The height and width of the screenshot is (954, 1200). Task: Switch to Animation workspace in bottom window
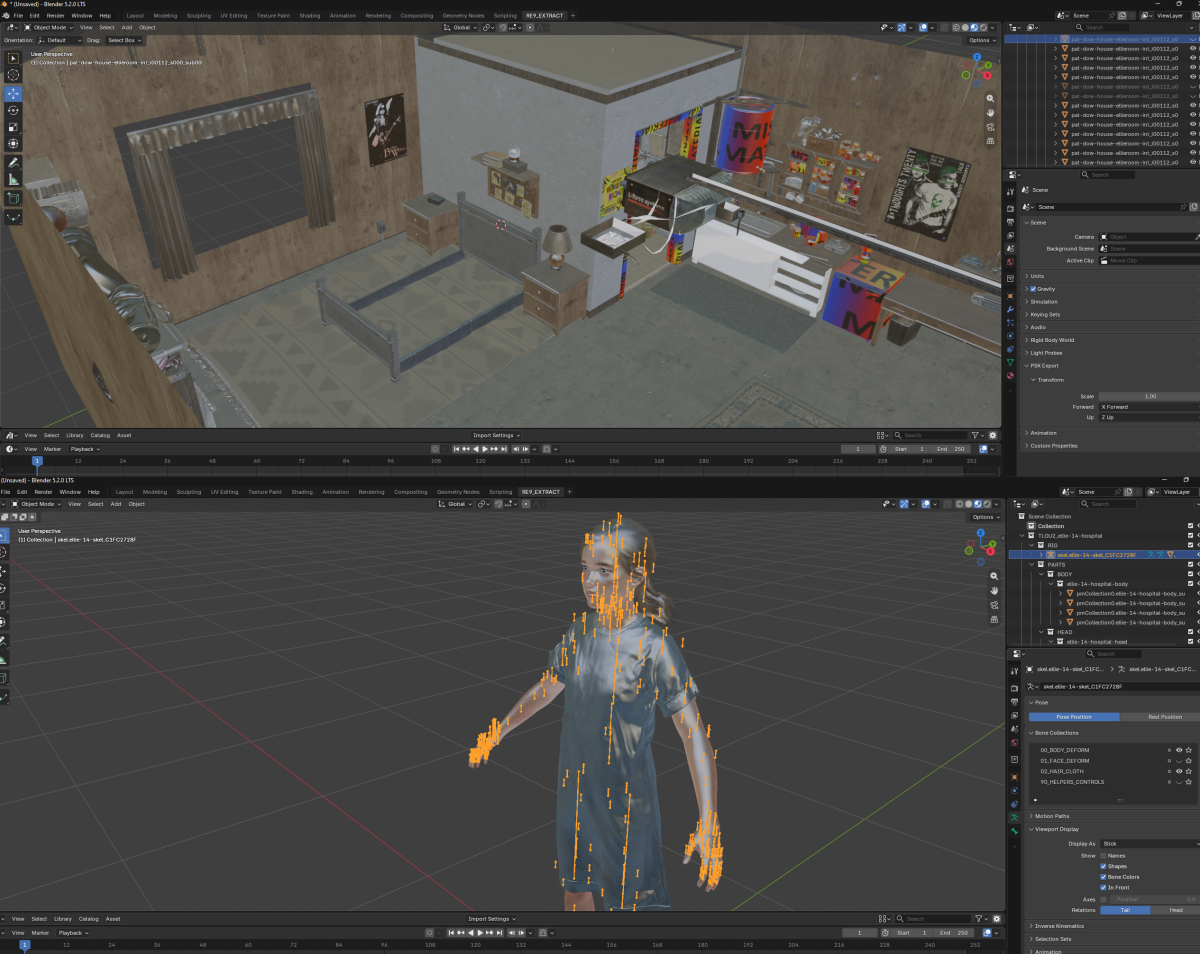click(336, 492)
